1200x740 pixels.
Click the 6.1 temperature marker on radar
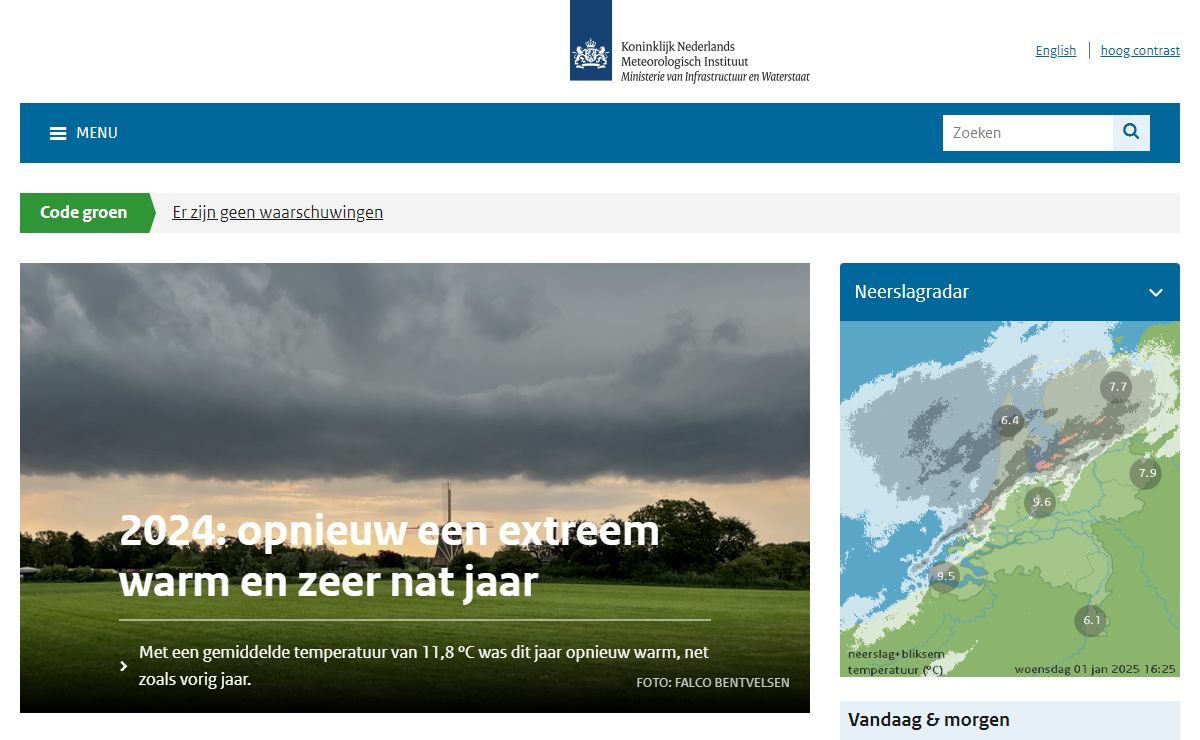click(1091, 621)
